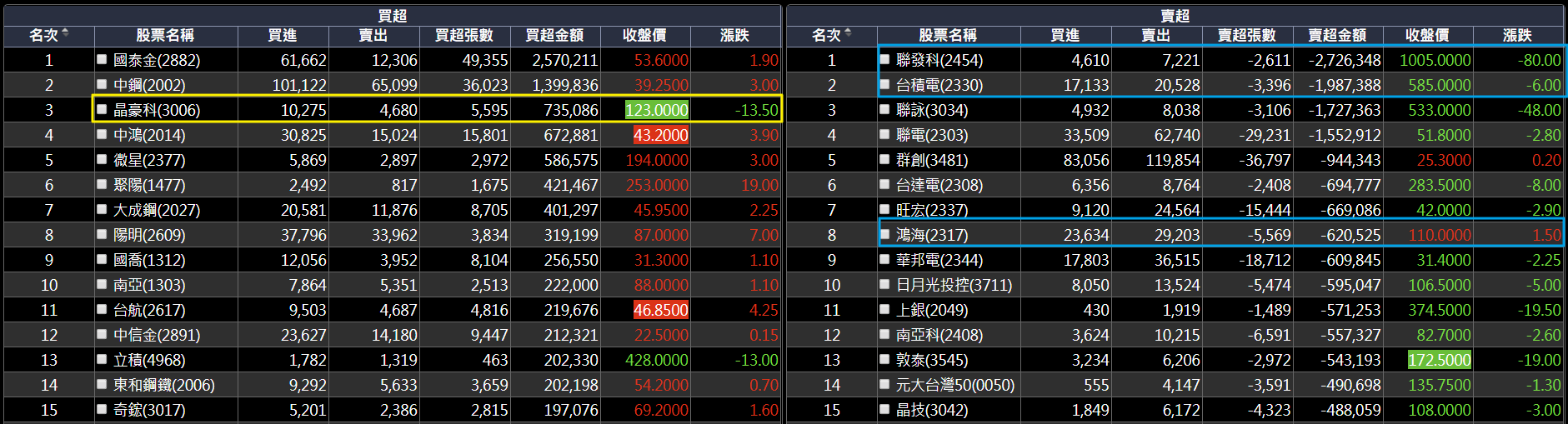
Task: Tick the 奇鋐(3017) checkbox
Action: click(102, 409)
